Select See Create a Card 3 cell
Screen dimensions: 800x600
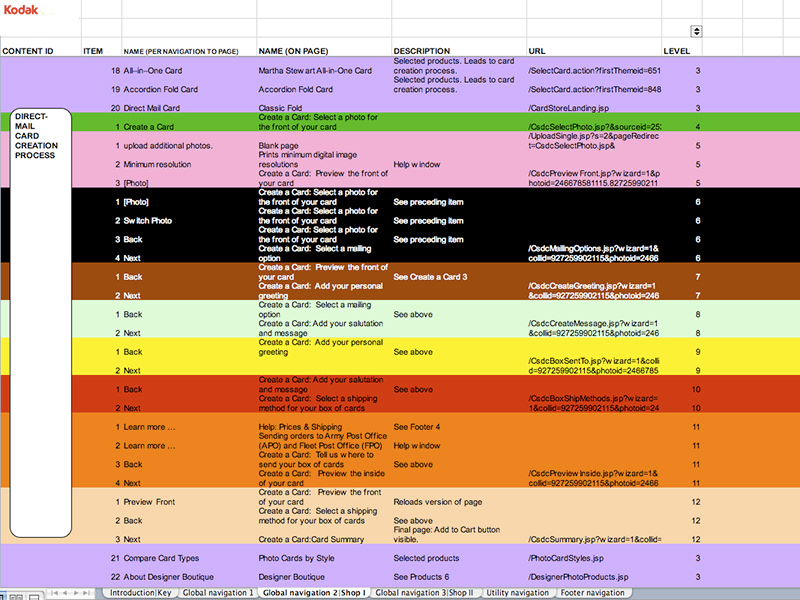click(x=430, y=277)
